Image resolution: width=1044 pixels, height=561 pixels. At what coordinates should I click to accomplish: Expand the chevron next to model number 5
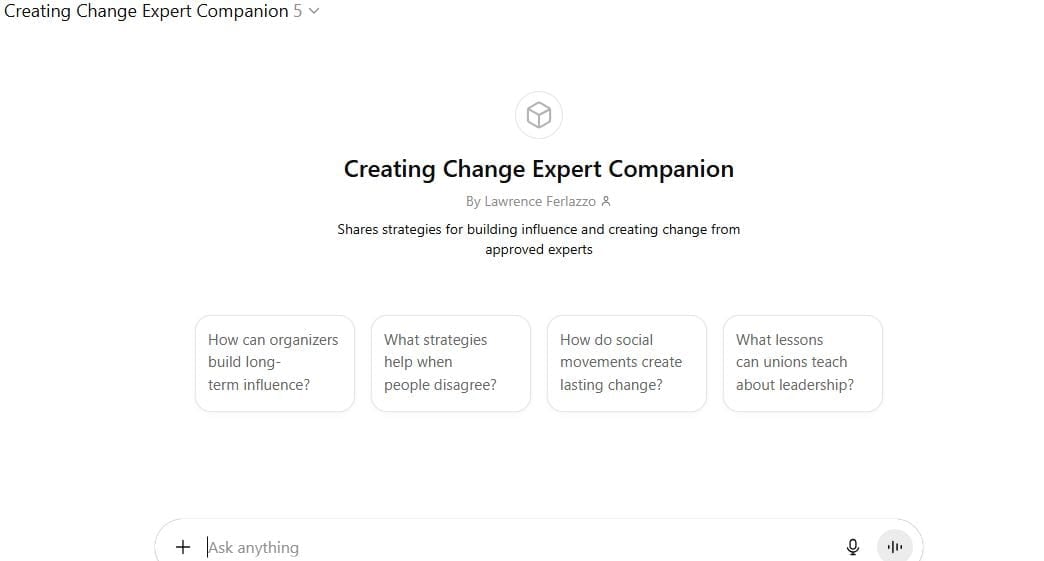(x=315, y=11)
